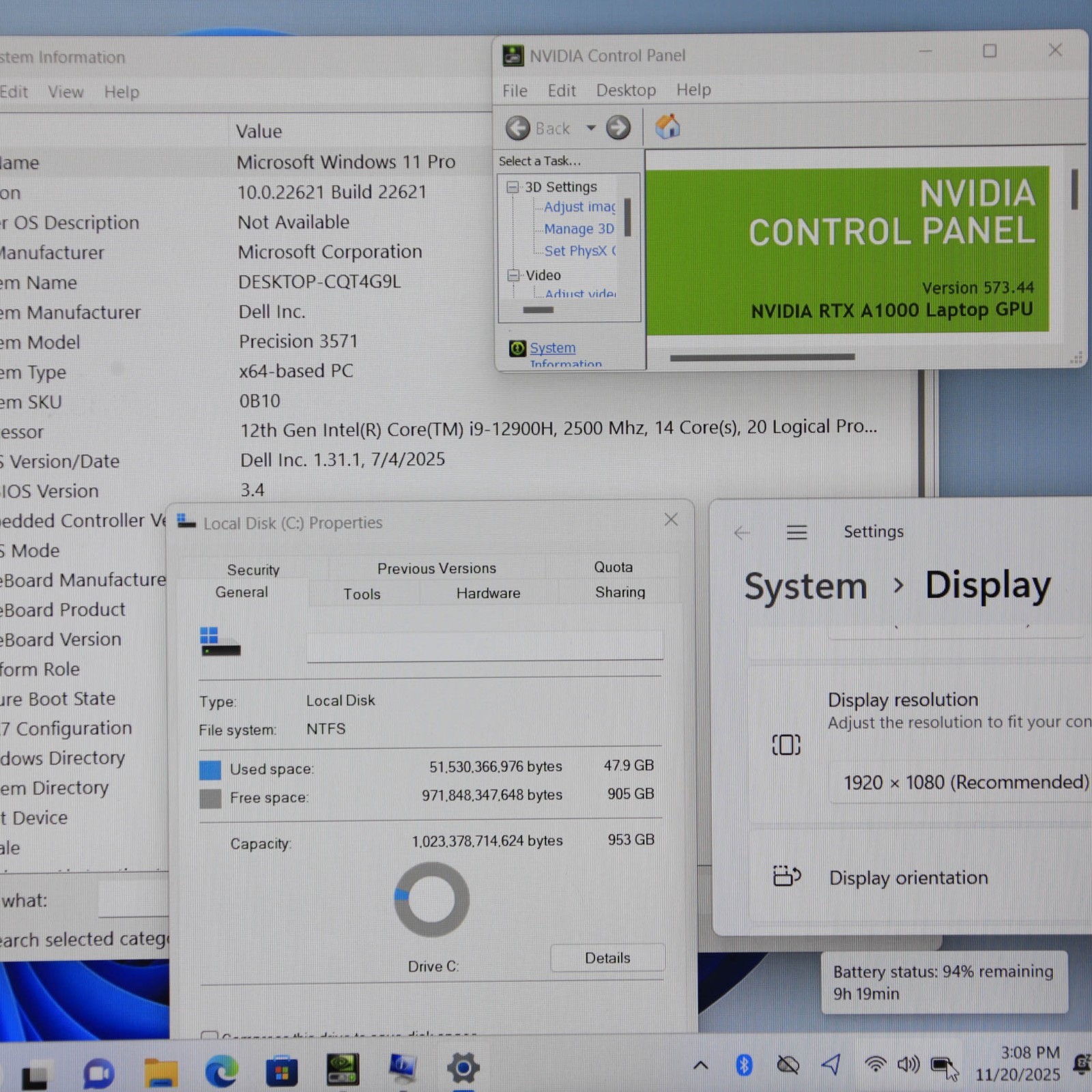Click the NVIDIA Control Panel taskbar icon
This screenshot has height=1092, width=1092.
[x=343, y=1069]
